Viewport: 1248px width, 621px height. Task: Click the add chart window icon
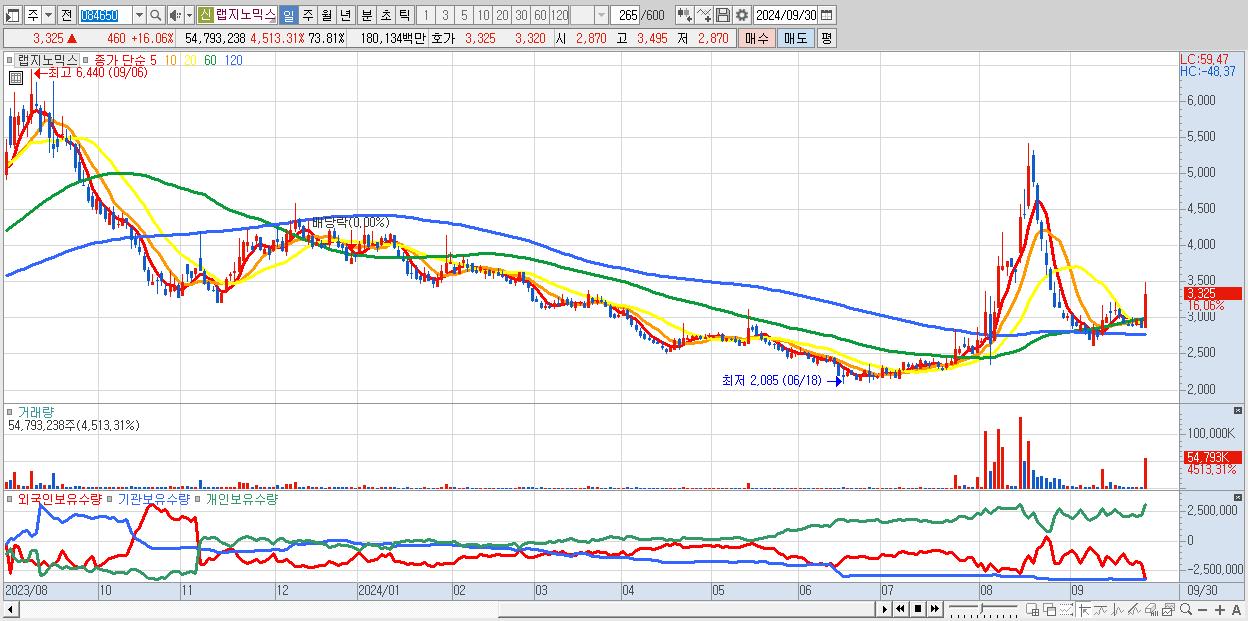pyautogui.click(x=1032, y=609)
